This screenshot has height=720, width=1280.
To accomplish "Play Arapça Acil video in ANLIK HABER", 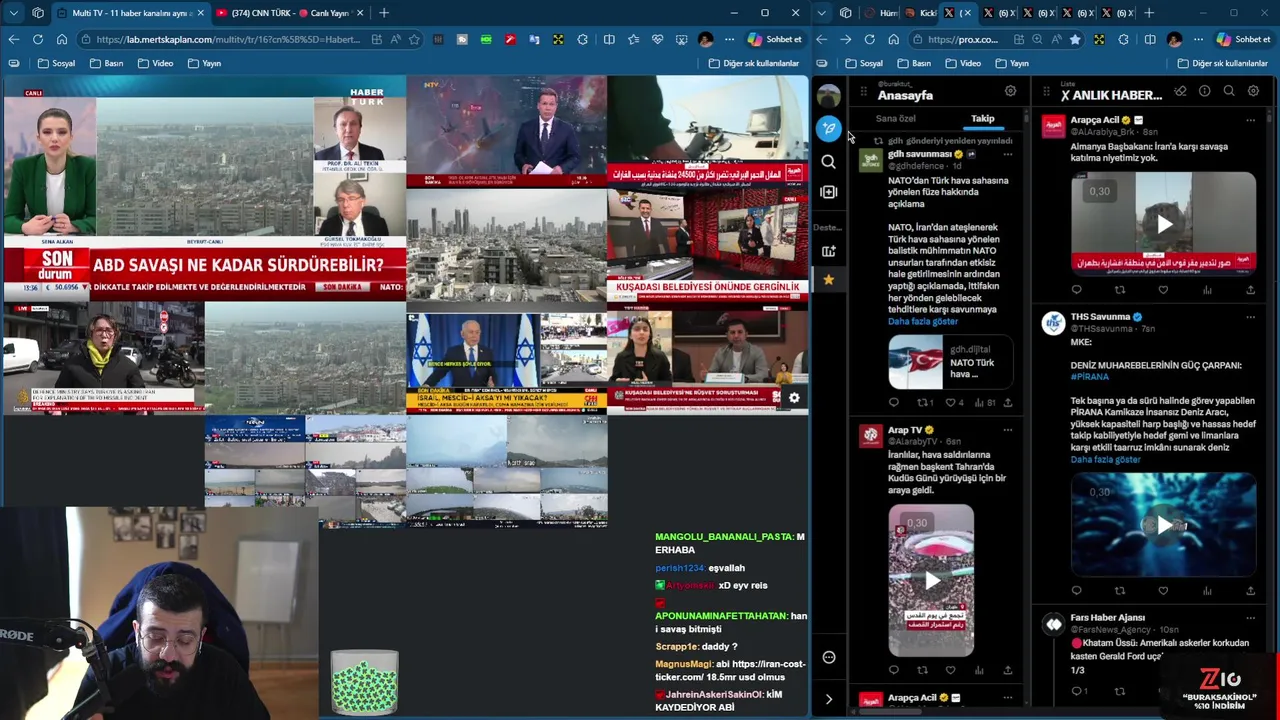I will click(1164, 224).
